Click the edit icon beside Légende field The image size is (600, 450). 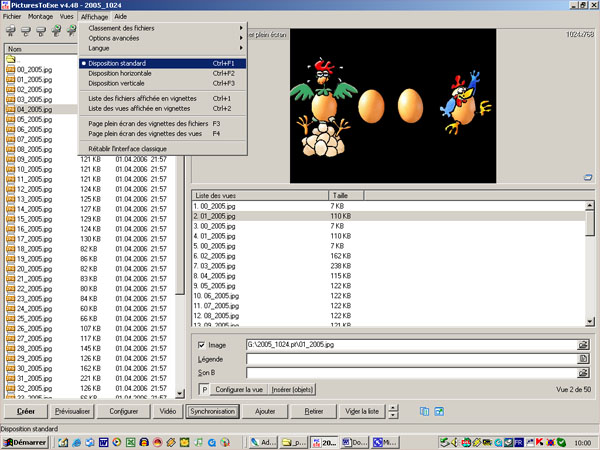(x=583, y=359)
